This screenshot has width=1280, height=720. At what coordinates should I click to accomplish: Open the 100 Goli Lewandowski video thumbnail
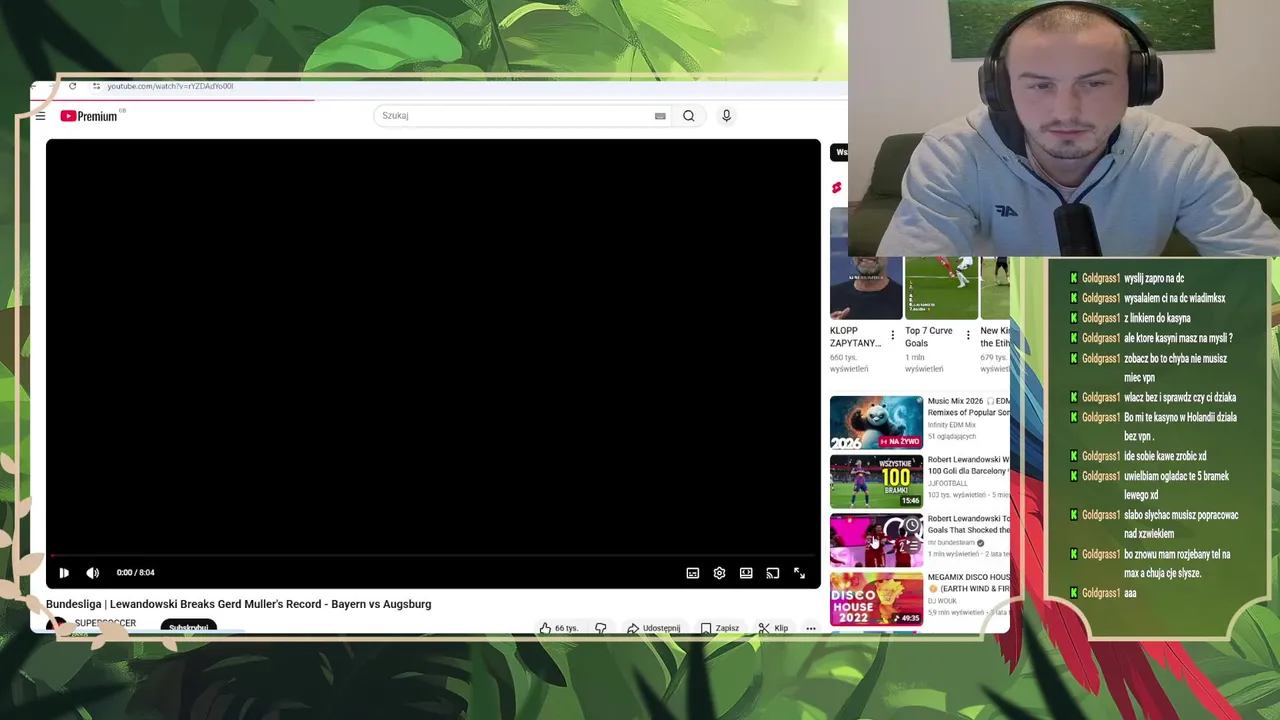(876, 481)
